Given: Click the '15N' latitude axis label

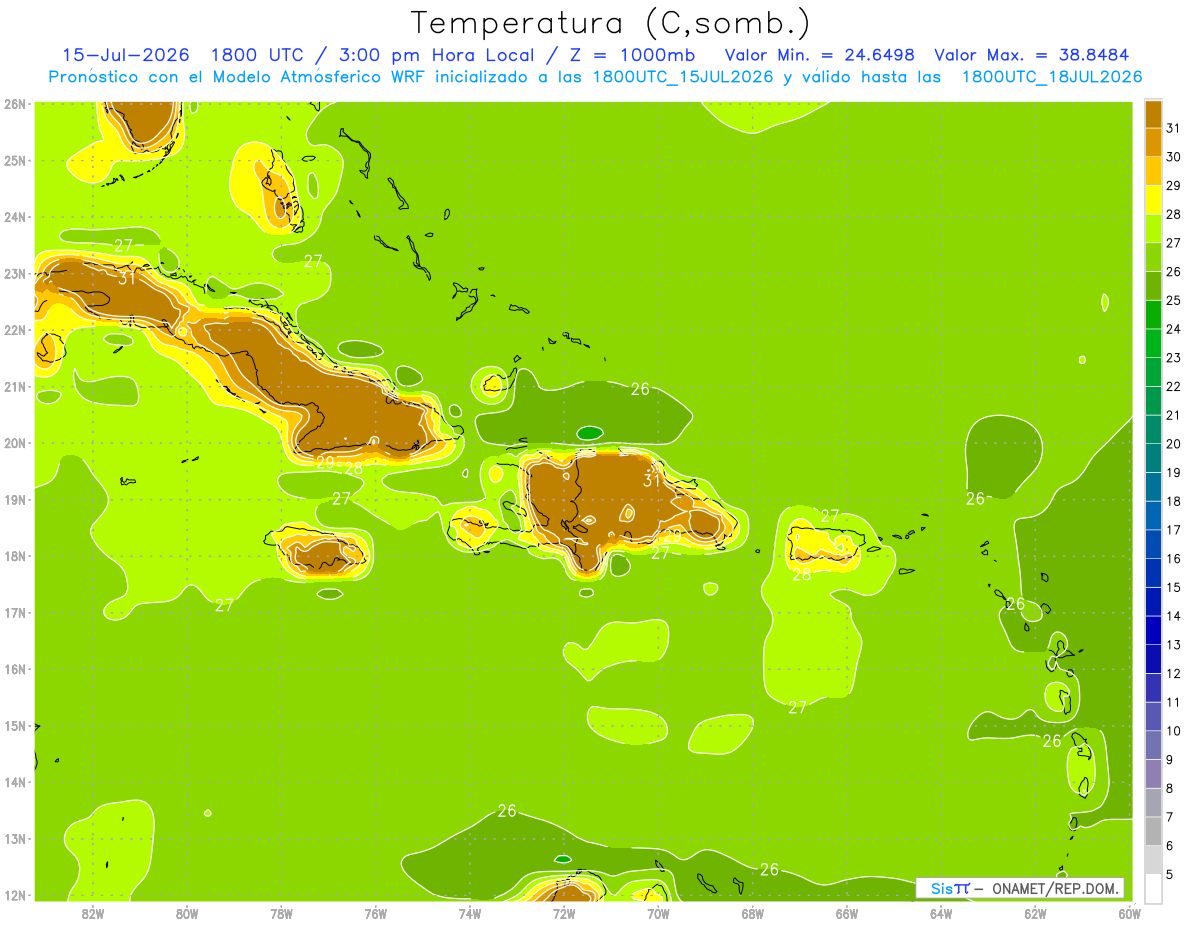Looking at the screenshot, I should [x=15, y=725].
